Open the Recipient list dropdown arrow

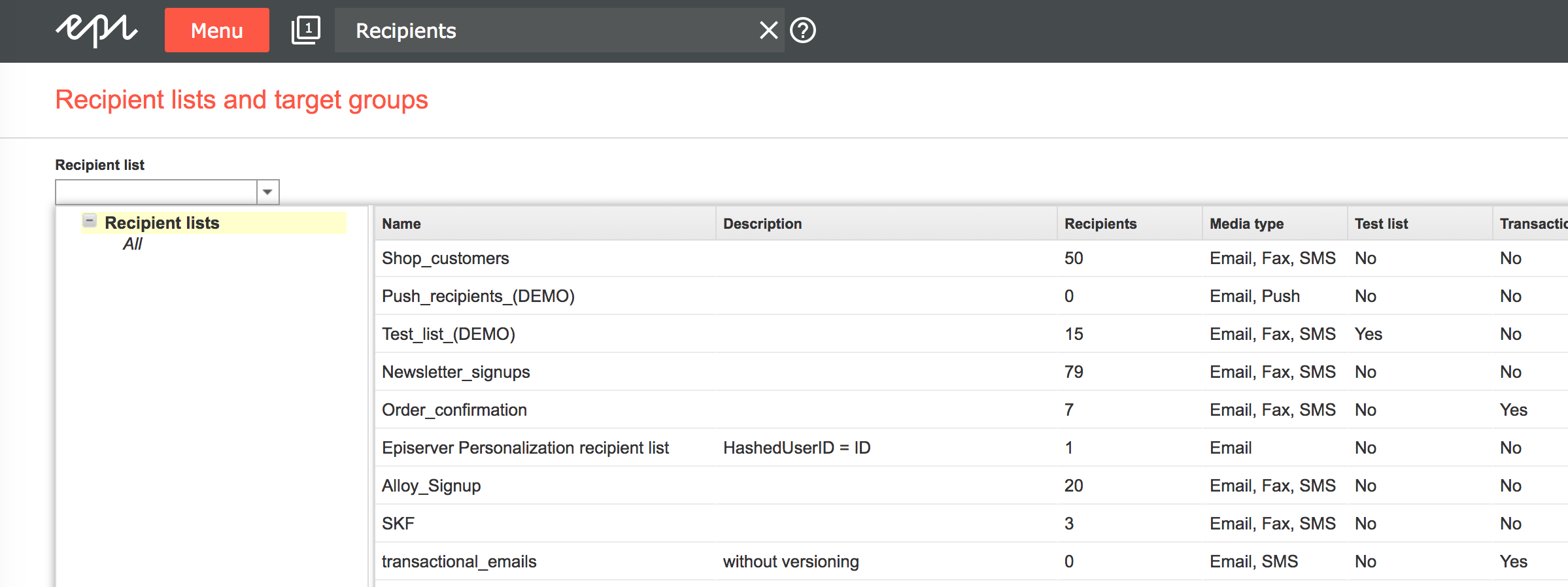coord(267,192)
